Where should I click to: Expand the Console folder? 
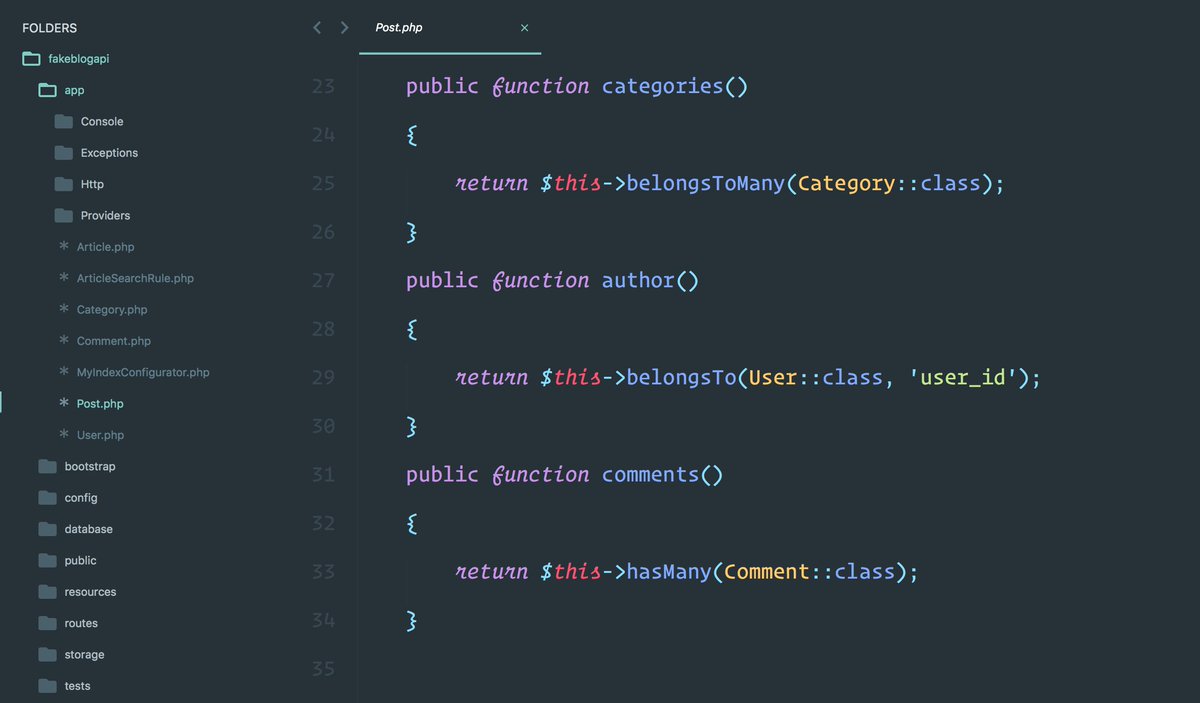102,122
